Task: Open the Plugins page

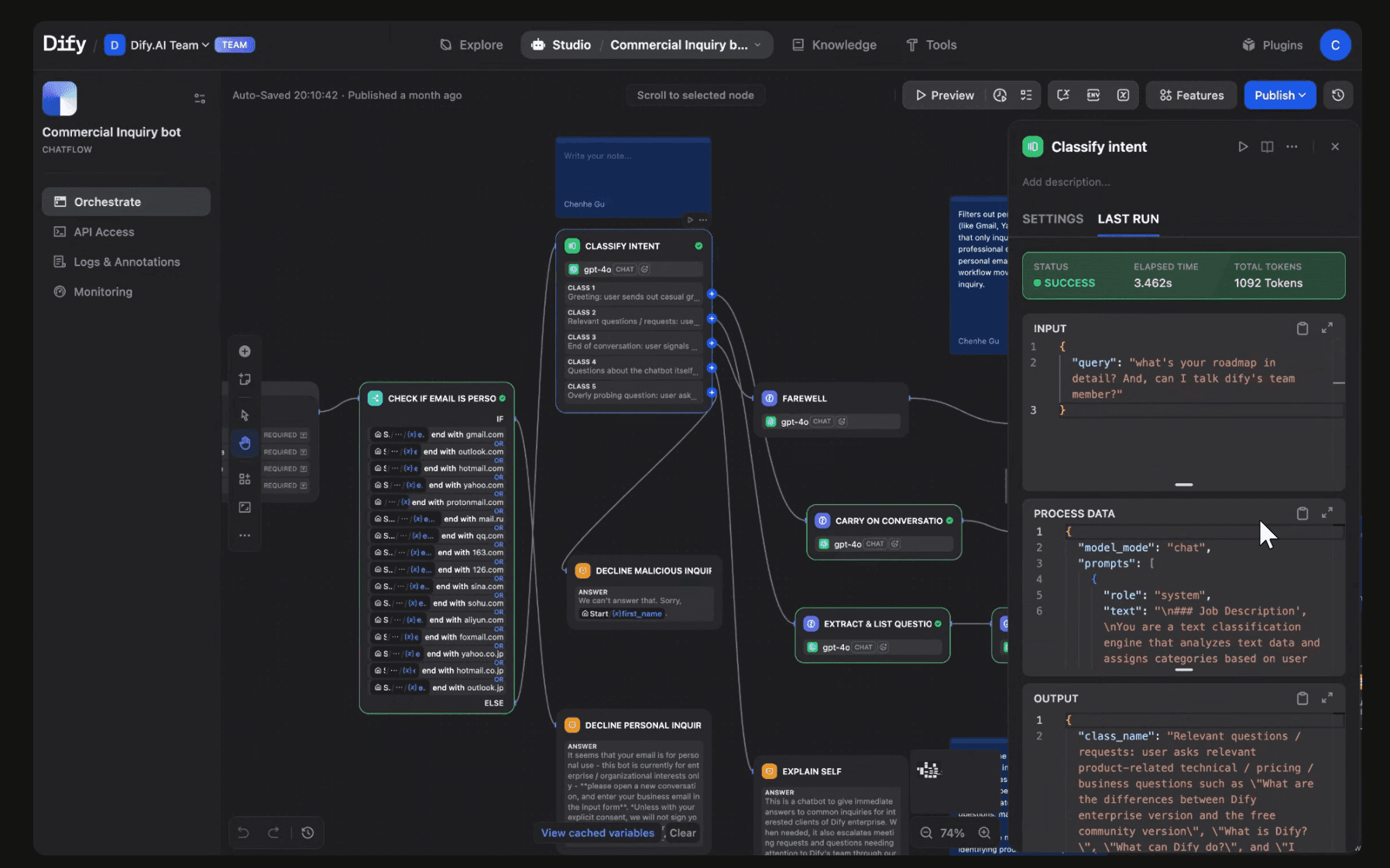Action: (x=1272, y=45)
